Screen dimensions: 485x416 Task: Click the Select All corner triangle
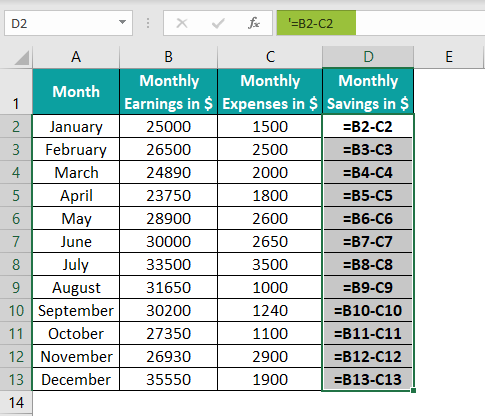point(22,58)
